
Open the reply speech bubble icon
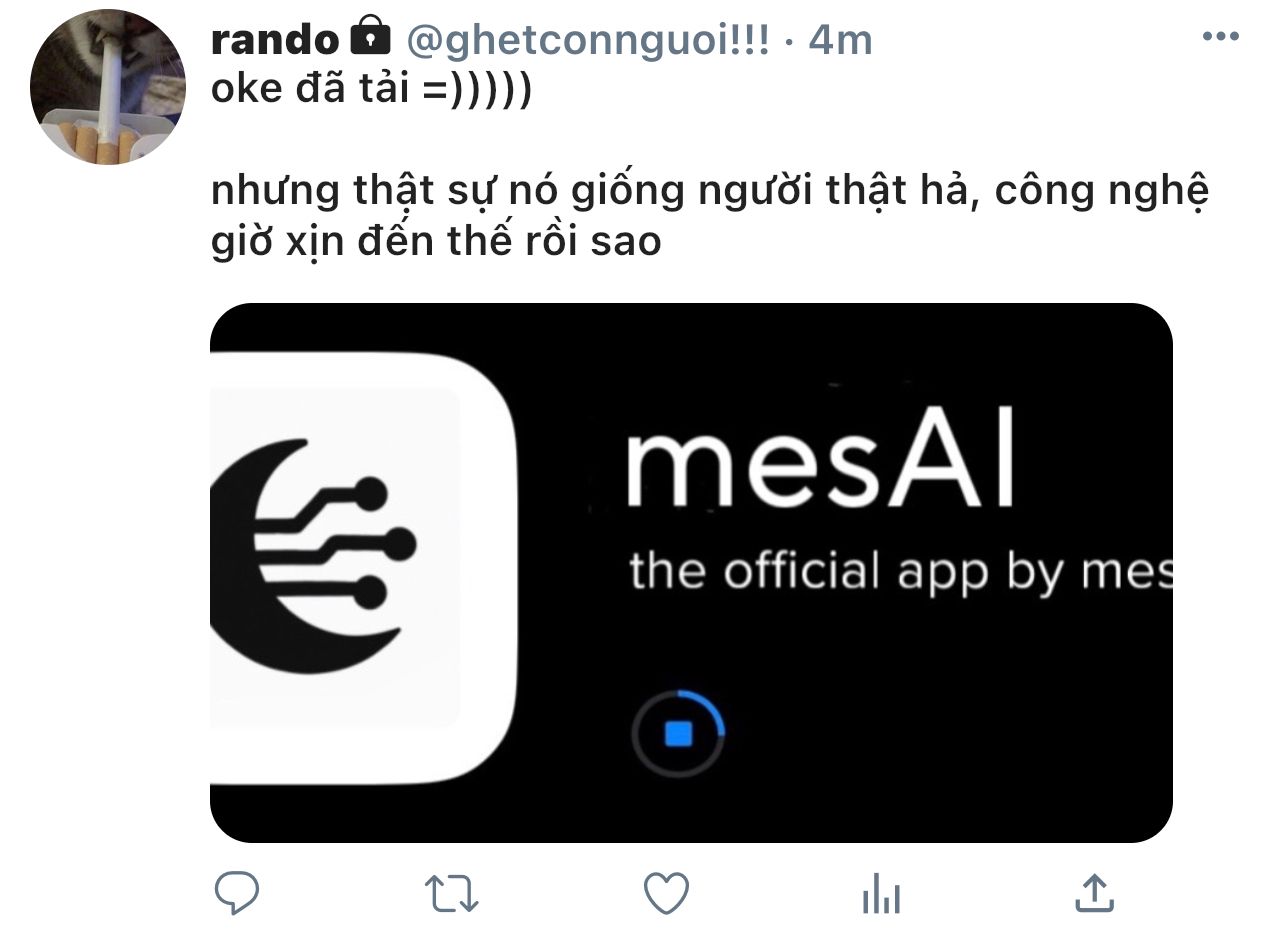[237, 892]
